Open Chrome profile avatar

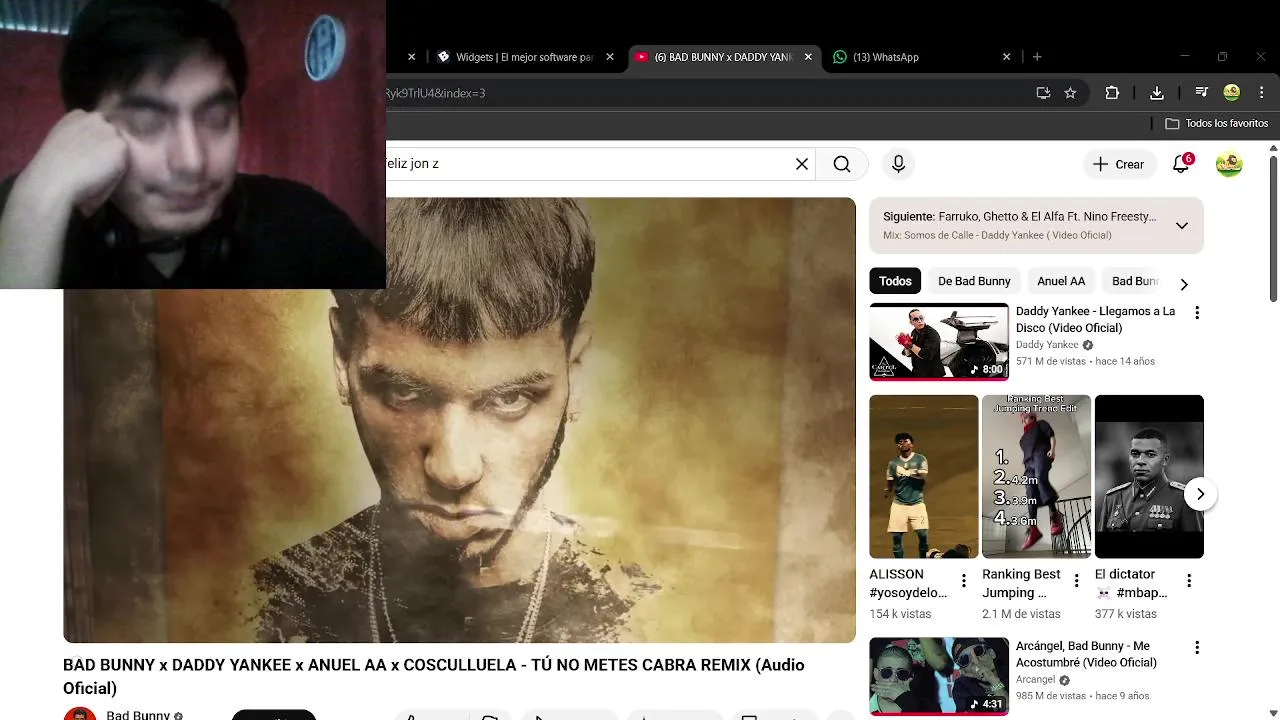[x=1232, y=93]
